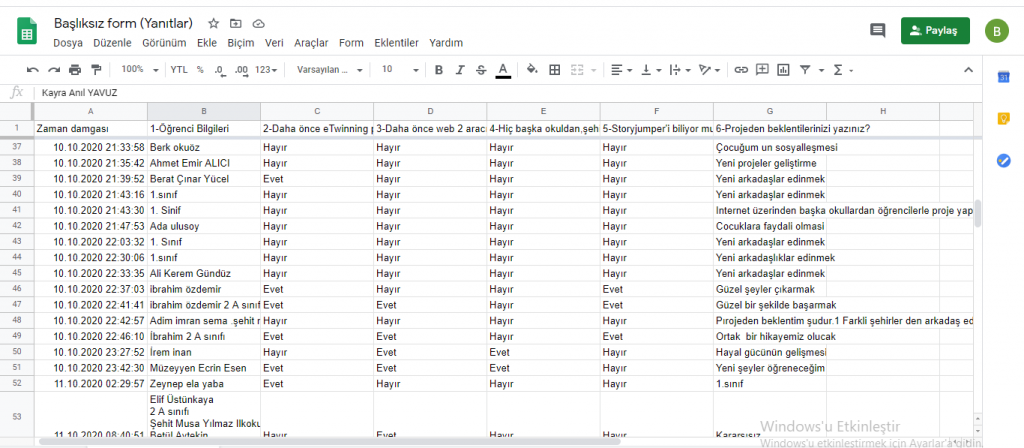Insert a chart from the toolbar
The height and width of the screenshot is (448, 1024).
[784, 70]
